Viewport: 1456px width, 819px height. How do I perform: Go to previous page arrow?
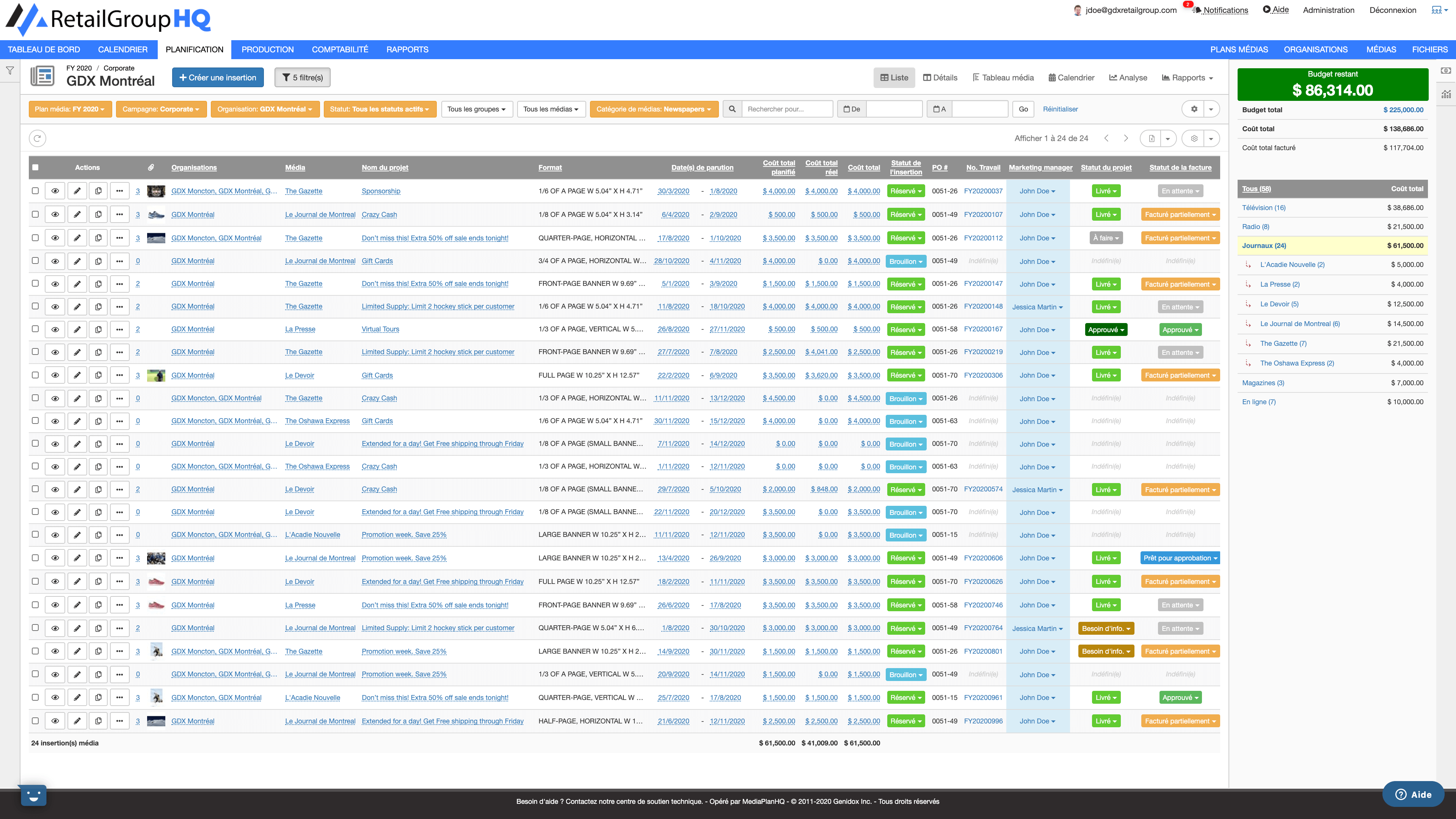pos(1107,138)
